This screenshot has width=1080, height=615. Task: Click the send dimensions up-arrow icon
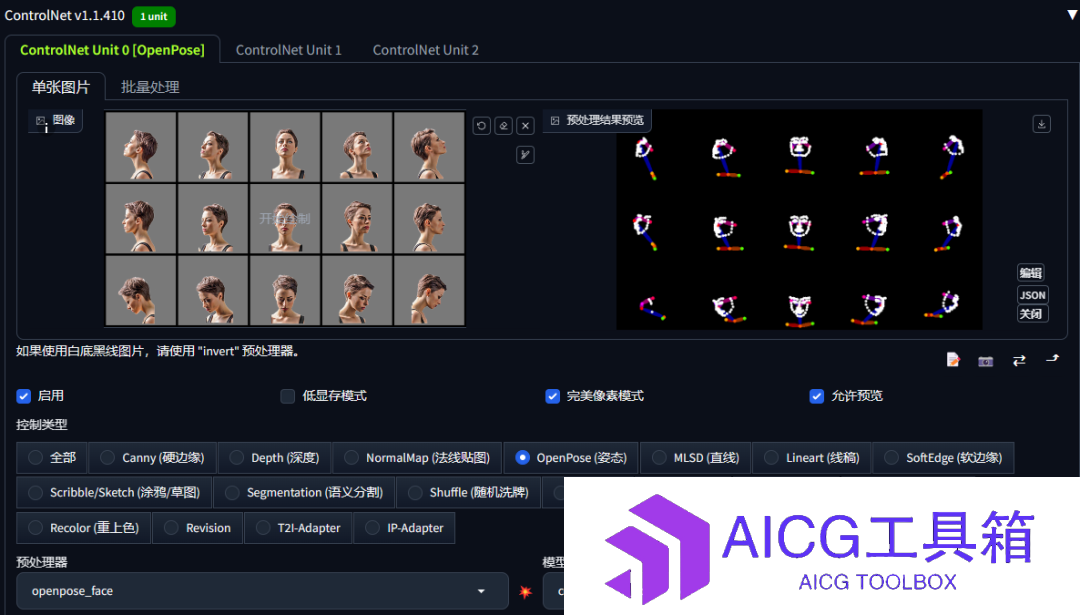coord(1052,359)
